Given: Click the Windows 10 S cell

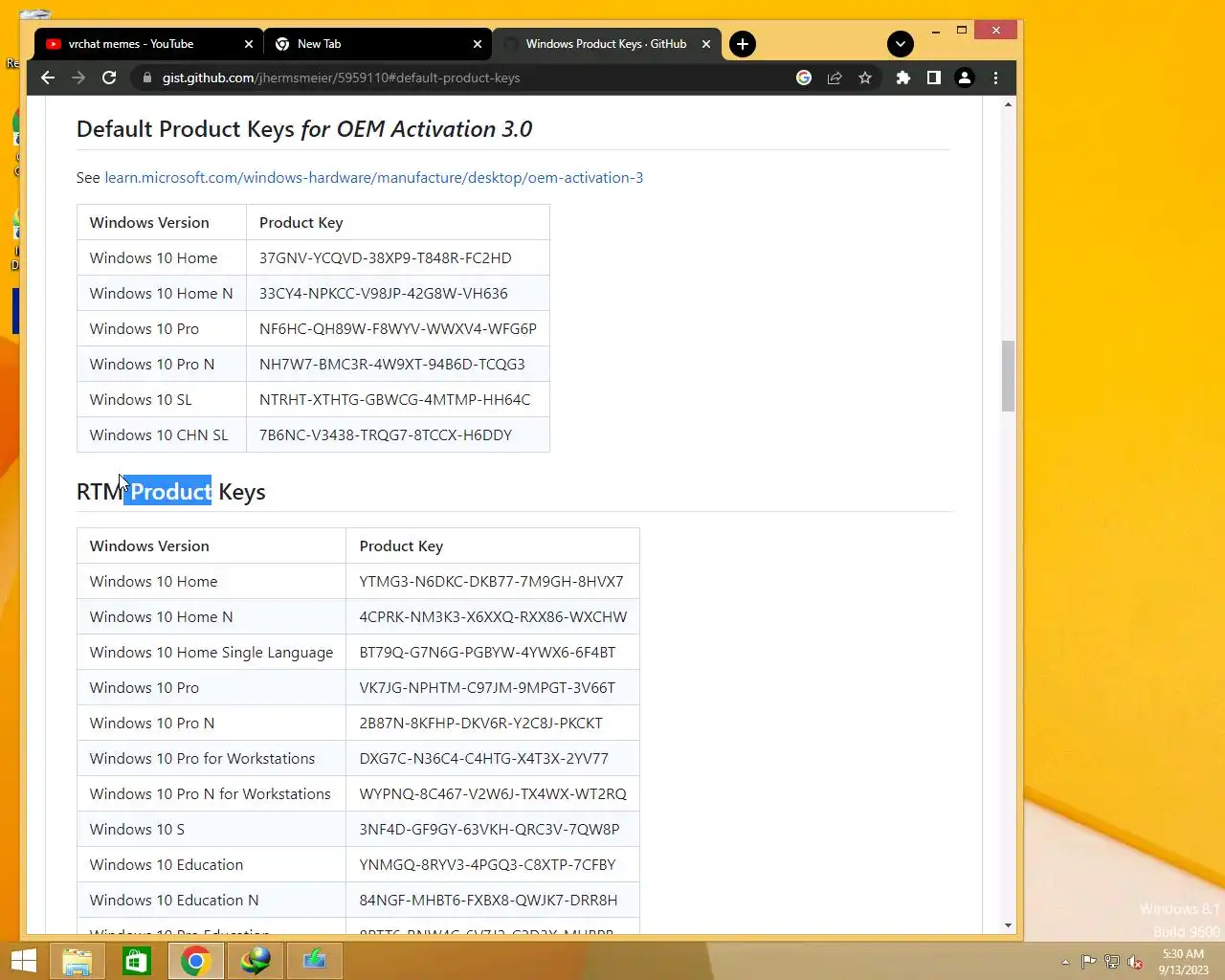Looking at the screenshot, I should 212,830.
